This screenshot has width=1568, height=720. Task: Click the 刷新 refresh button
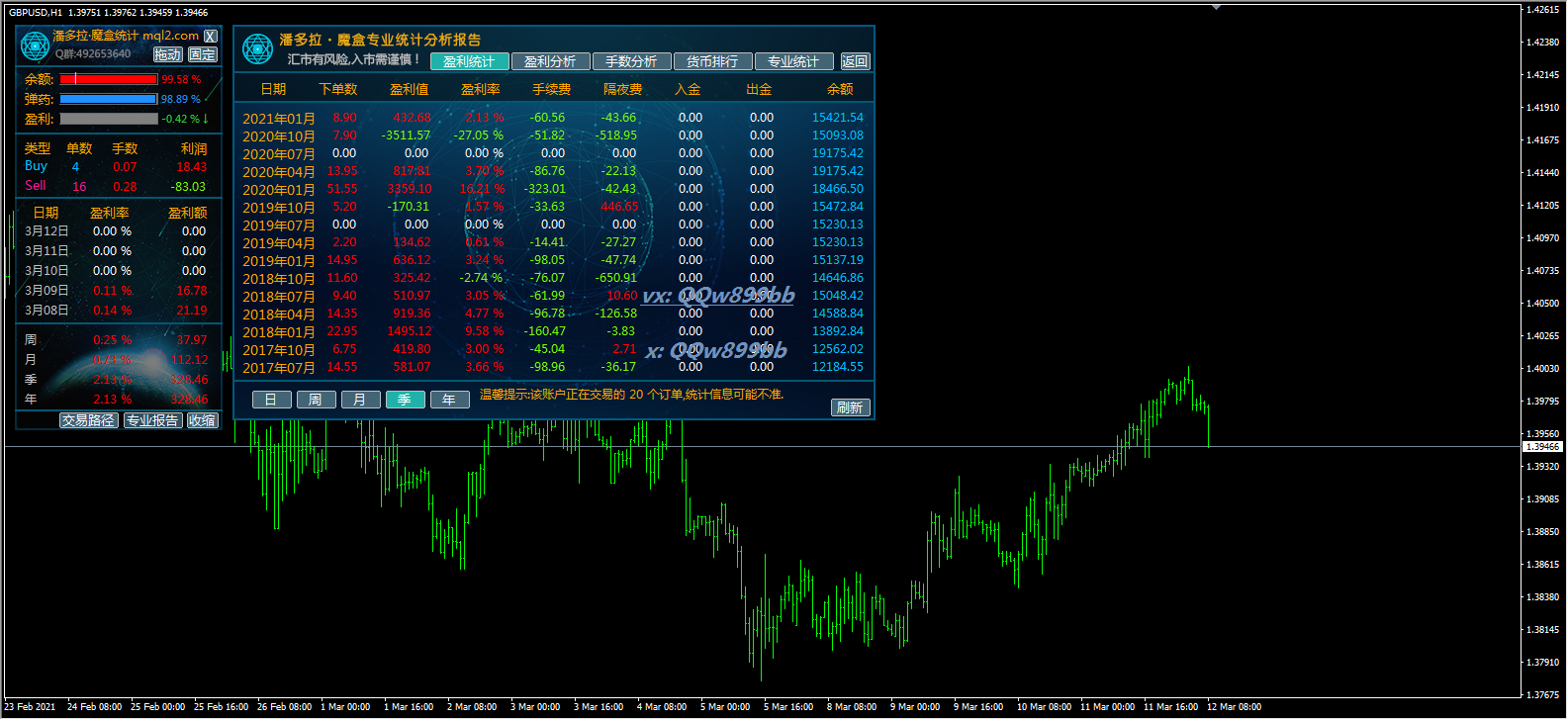point(850,407)
